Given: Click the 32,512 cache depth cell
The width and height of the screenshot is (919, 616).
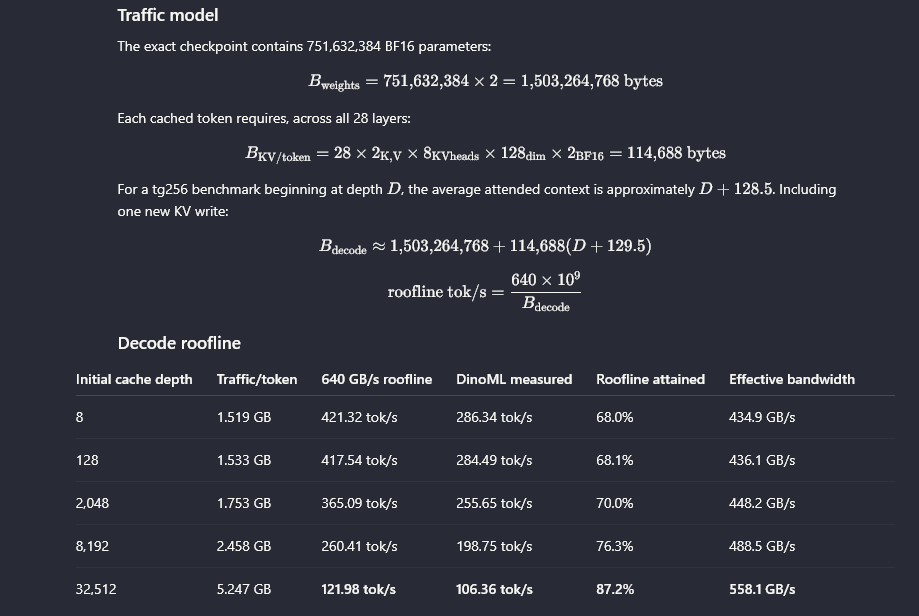Looking at the screenshot, I should [x=96, y=589].
